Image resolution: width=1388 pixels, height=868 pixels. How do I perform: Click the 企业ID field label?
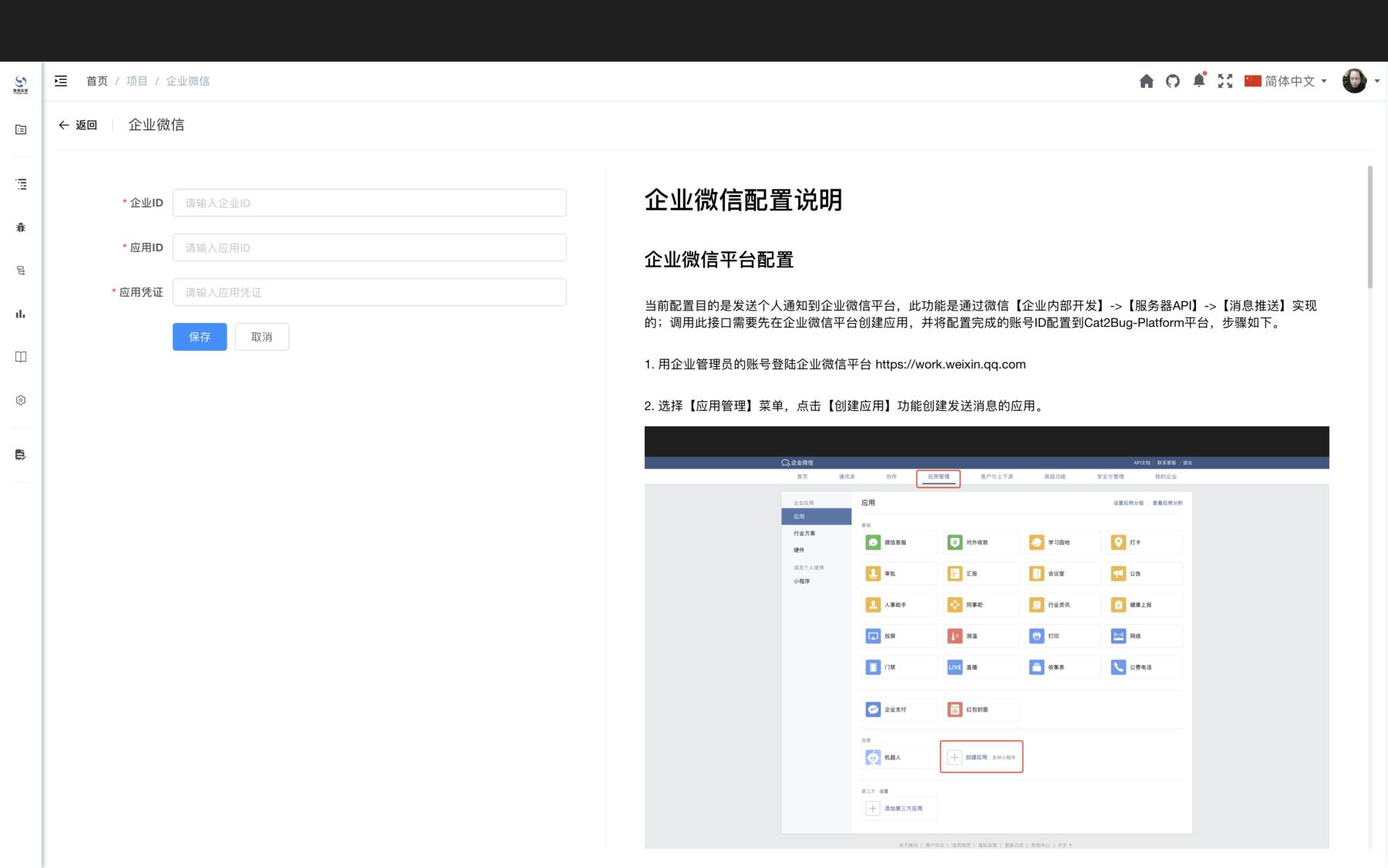point(147,203)
